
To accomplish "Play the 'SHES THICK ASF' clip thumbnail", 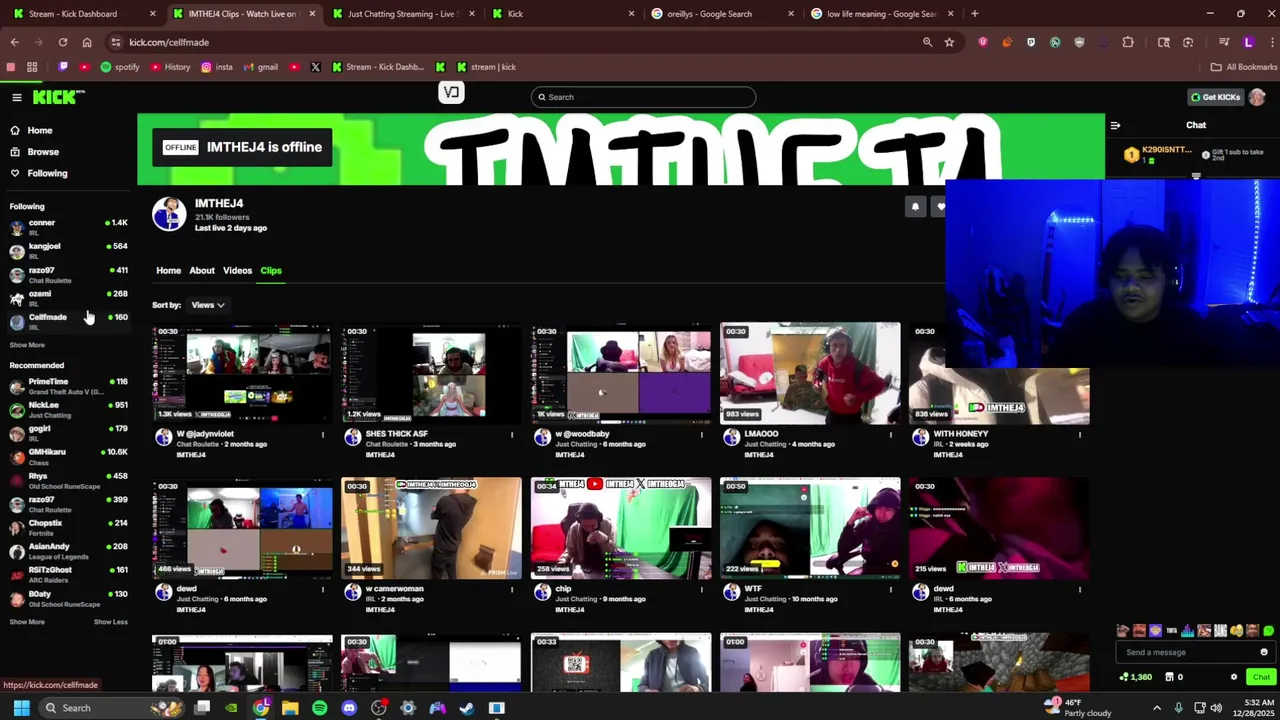I will coord(431,373).
